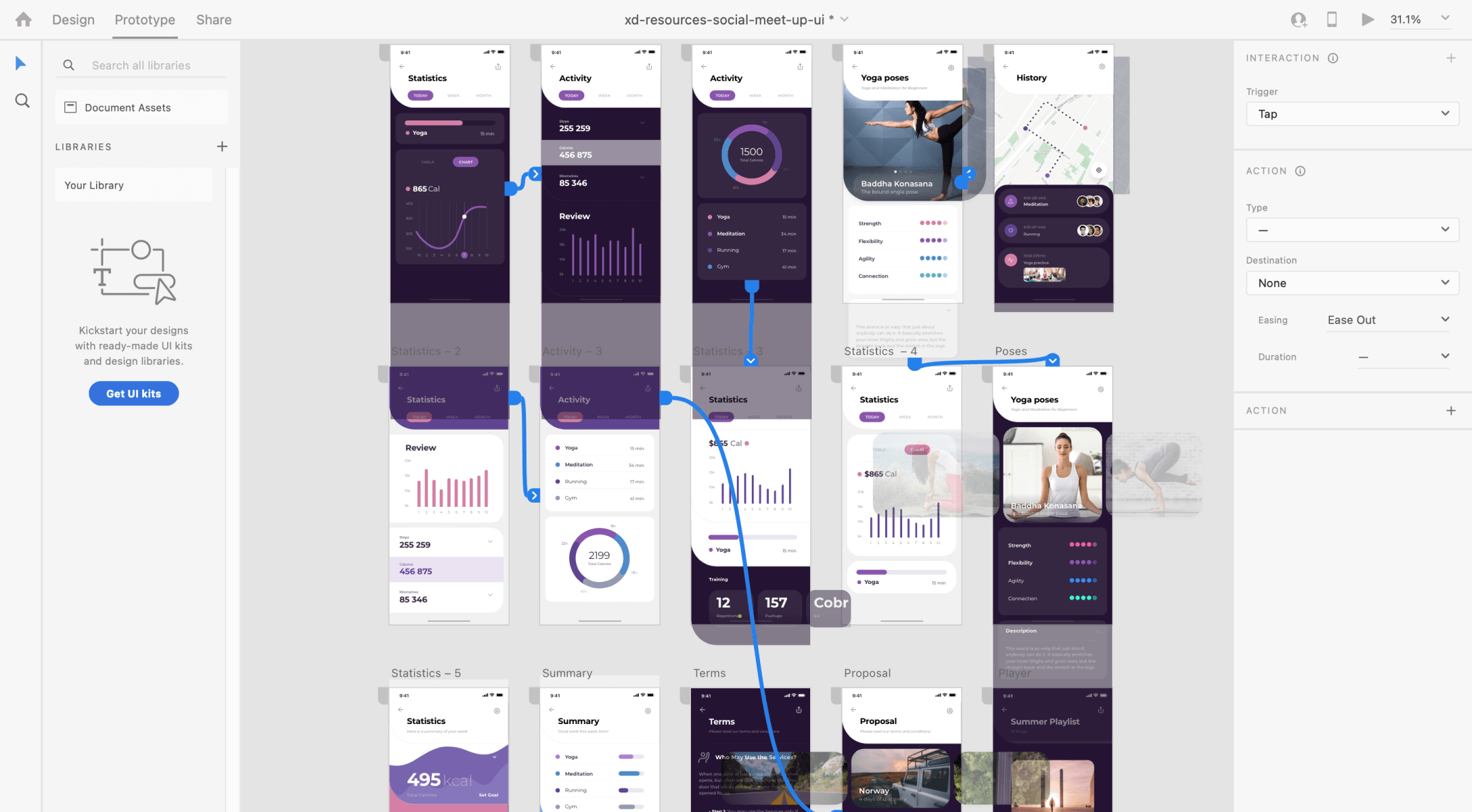This screenshot has height=812, width=1472.
Task: Click the arrow/select tool icon in toolbar
Action: [x=20, y=63]
